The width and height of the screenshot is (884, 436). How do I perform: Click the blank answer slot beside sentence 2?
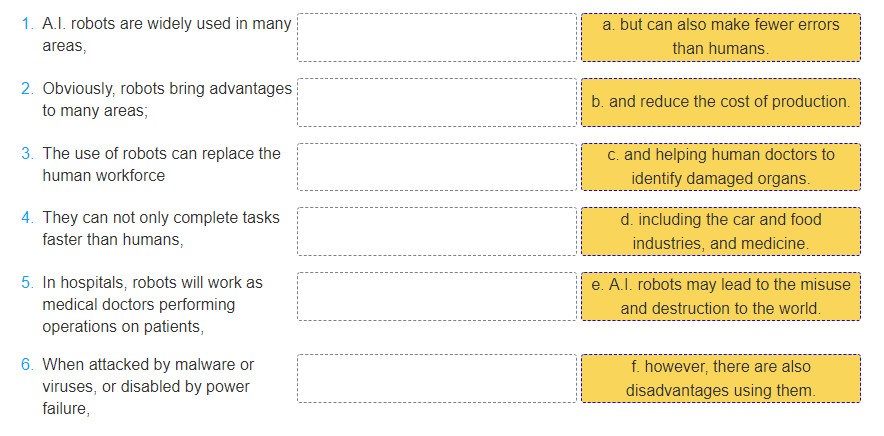point(437,102)
